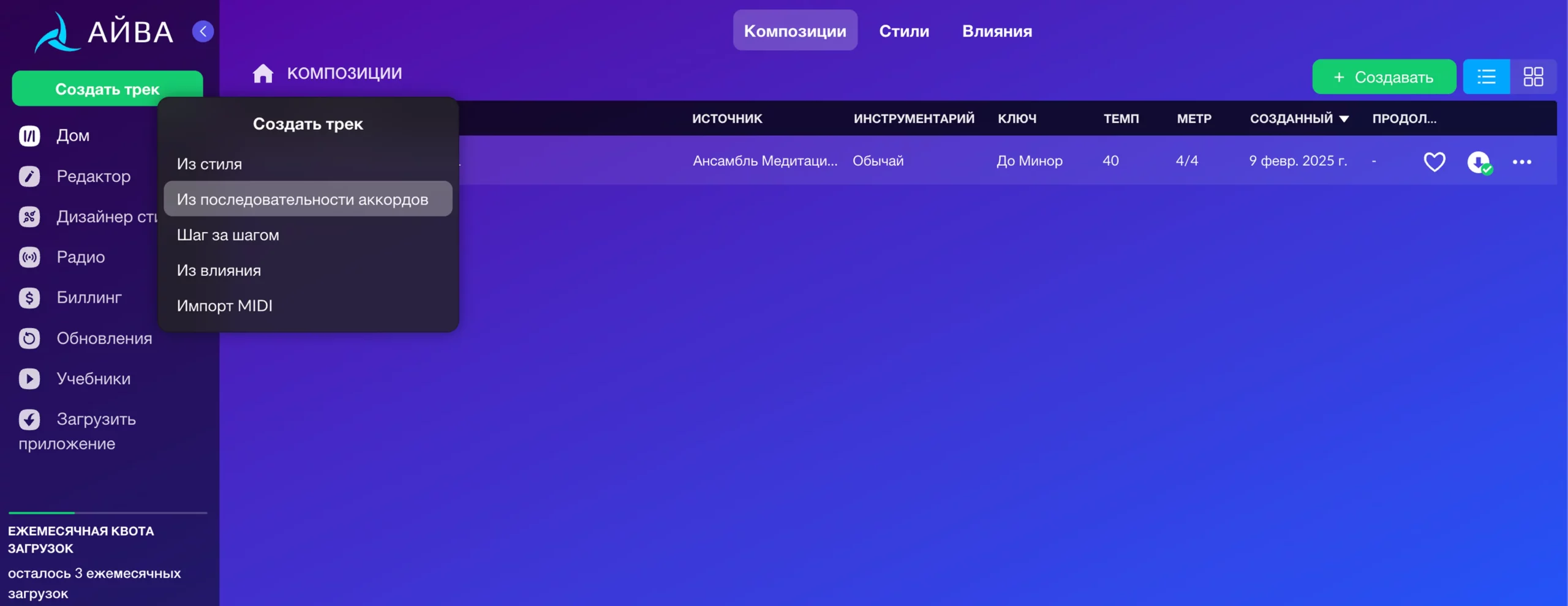Open Billing page with dollar icon
The image size is (1568, 606).
tap(29, 297)
